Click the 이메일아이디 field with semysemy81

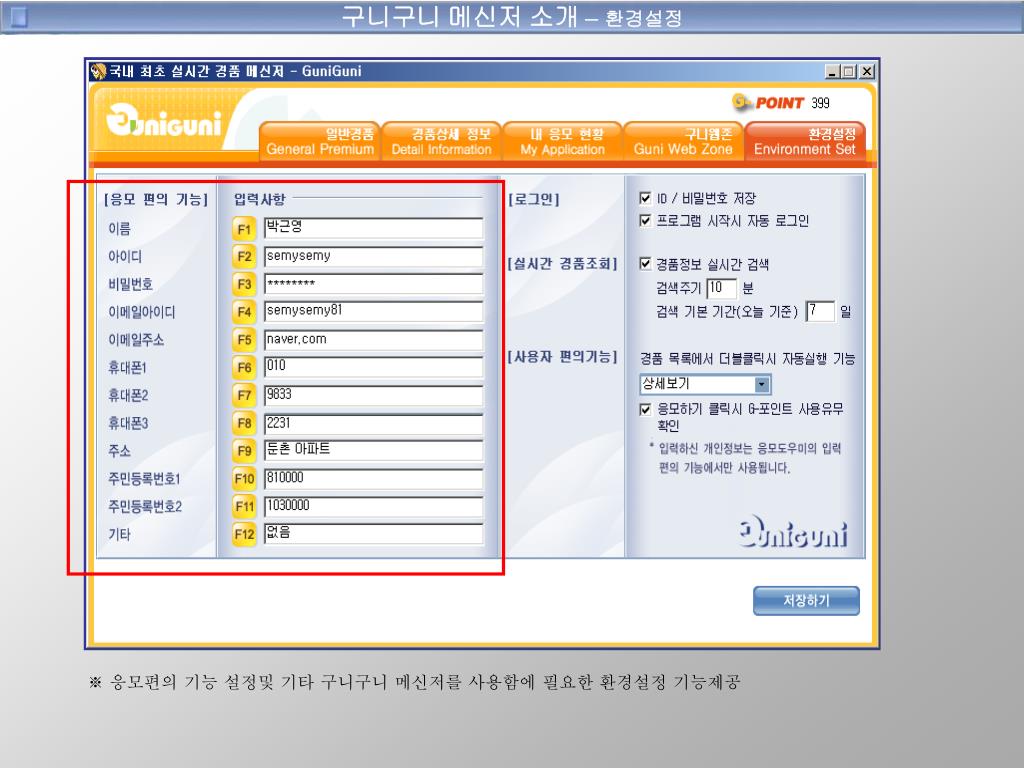[374, 312]
